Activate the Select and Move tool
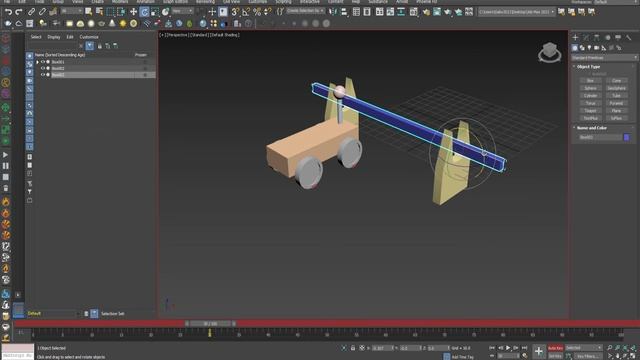The image size is (640, 360). click(133, 12)
